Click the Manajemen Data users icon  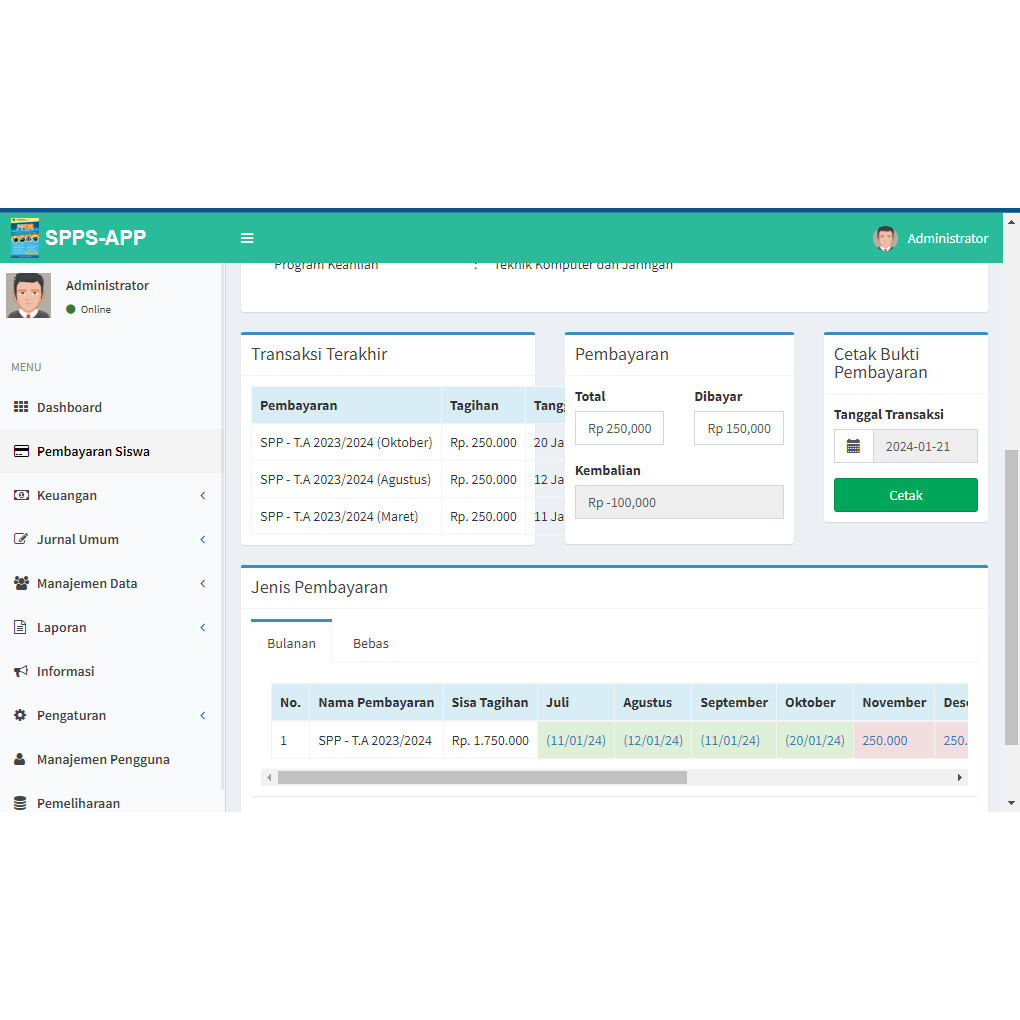pyautogui.click(x=21, y=584)
